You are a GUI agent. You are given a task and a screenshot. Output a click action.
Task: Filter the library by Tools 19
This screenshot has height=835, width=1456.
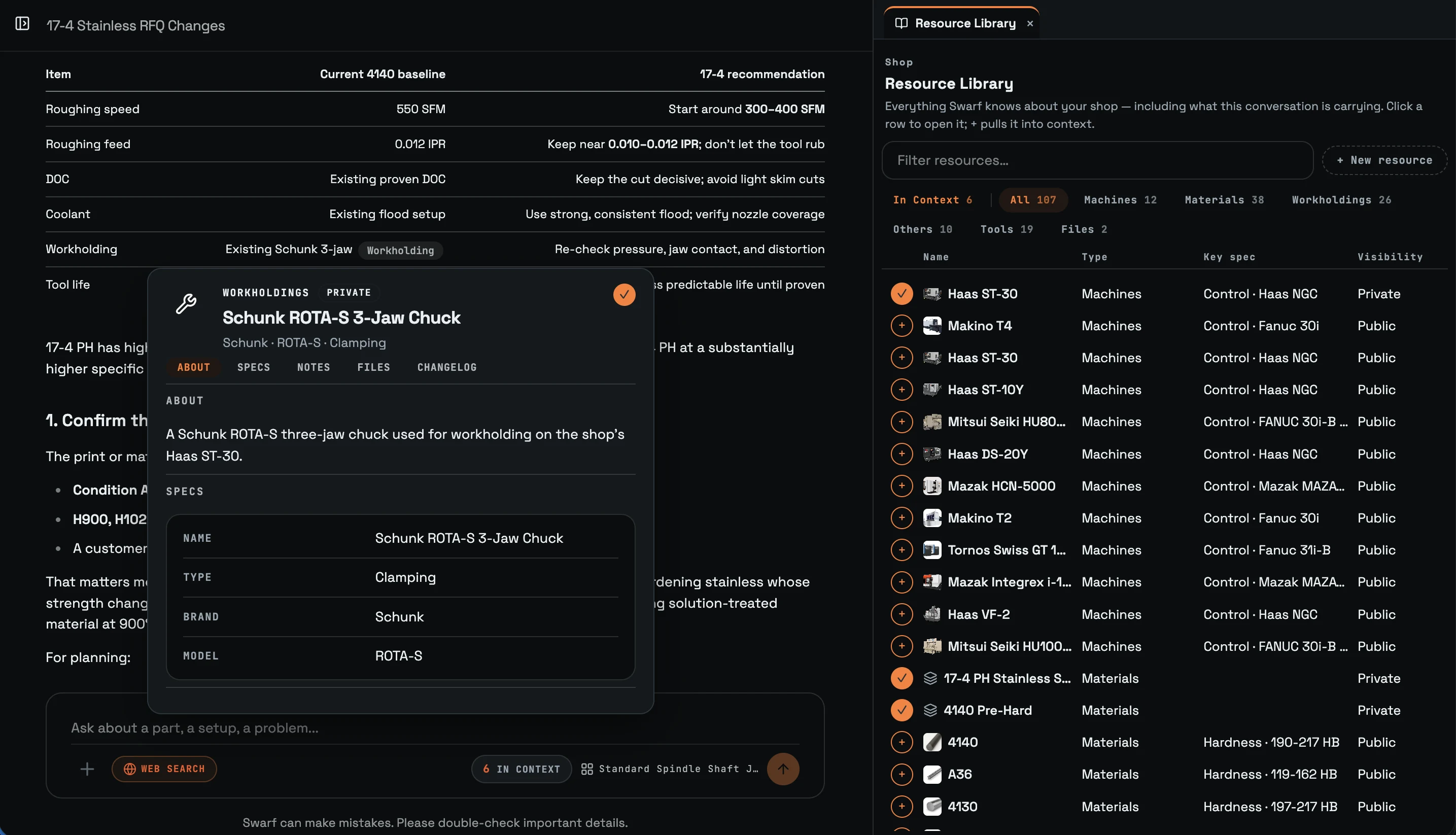(1007, 229)
